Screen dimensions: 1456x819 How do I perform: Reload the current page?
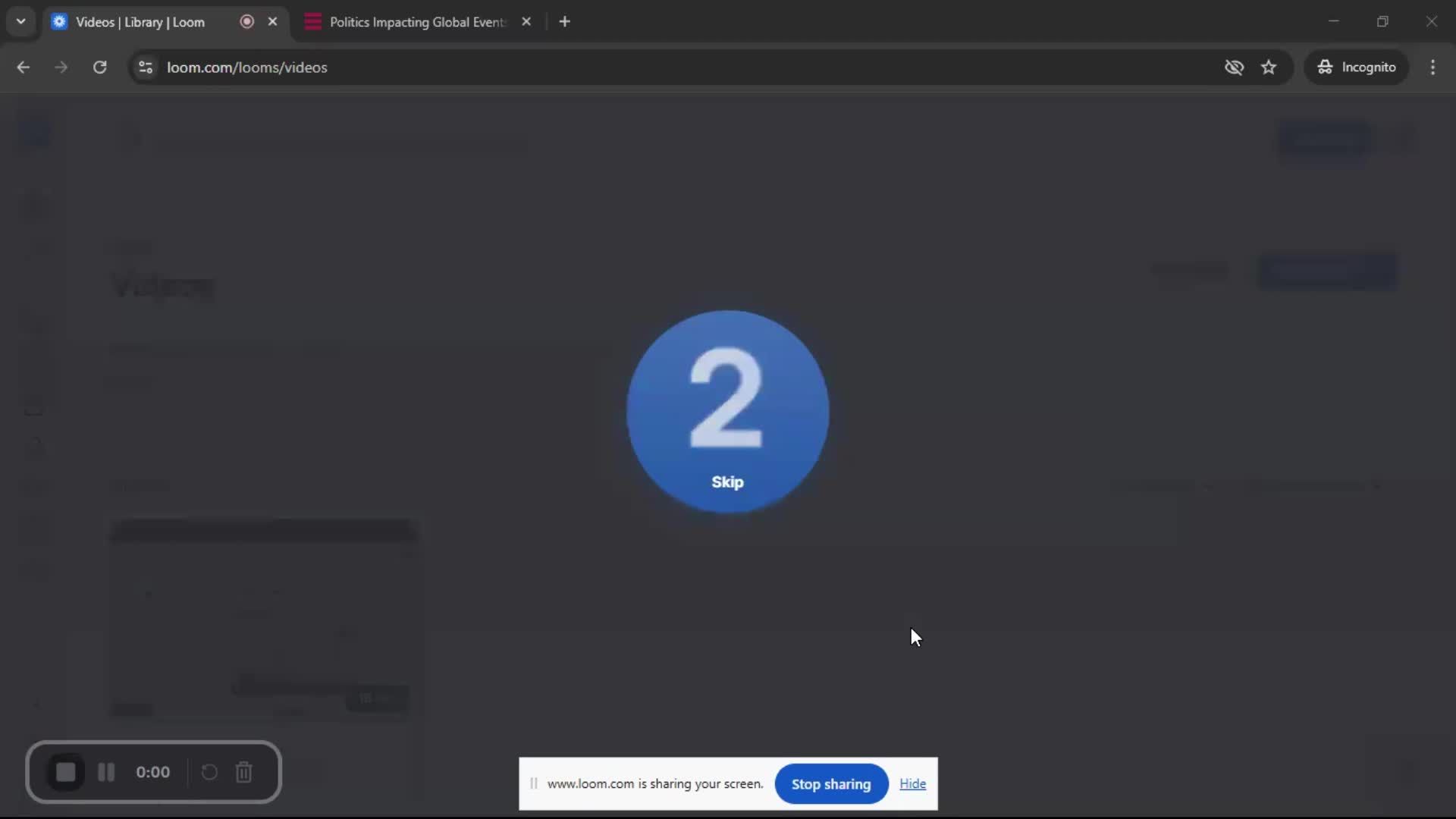tap(99, 67)
